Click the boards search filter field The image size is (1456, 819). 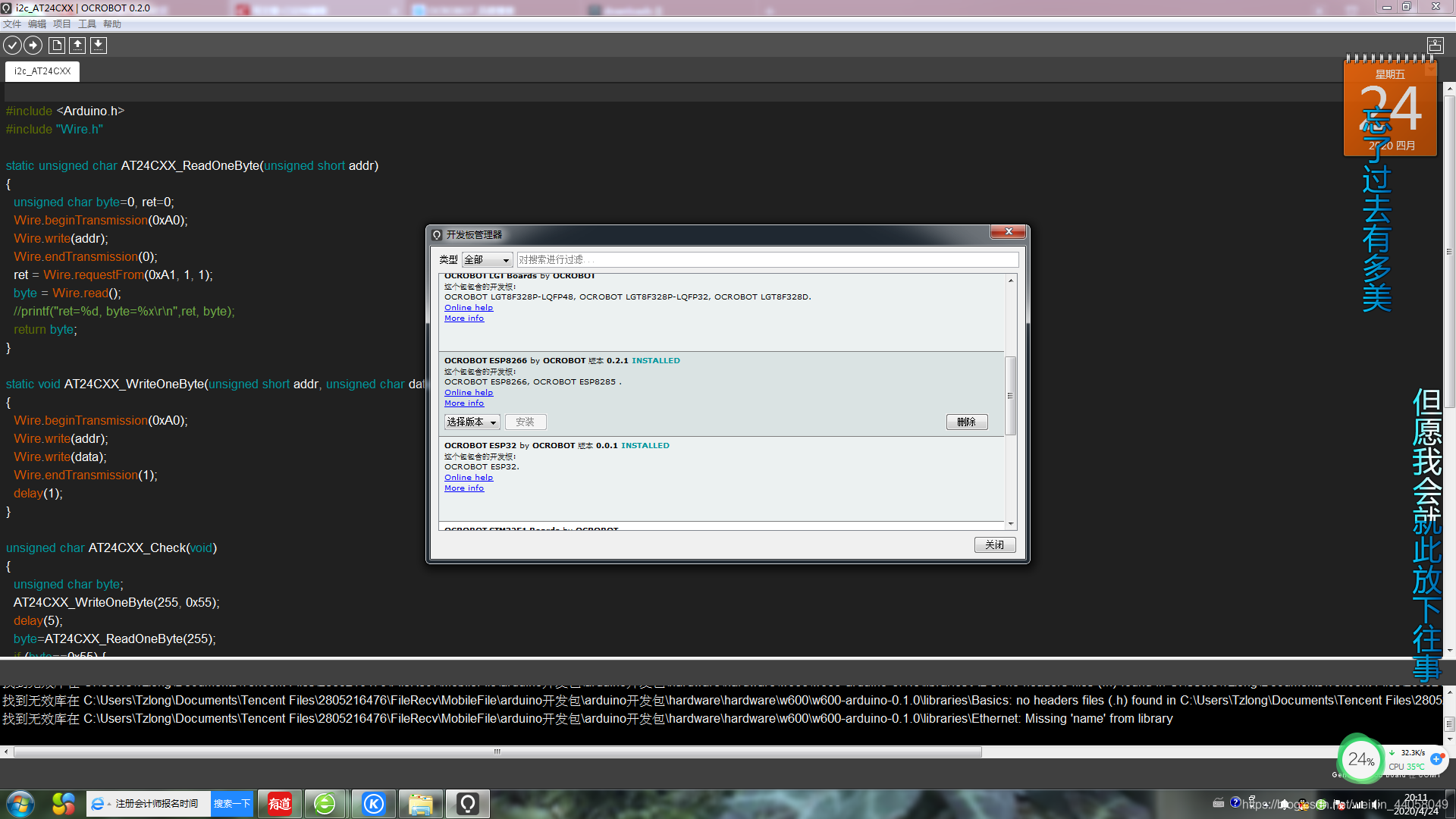(766, 260)
